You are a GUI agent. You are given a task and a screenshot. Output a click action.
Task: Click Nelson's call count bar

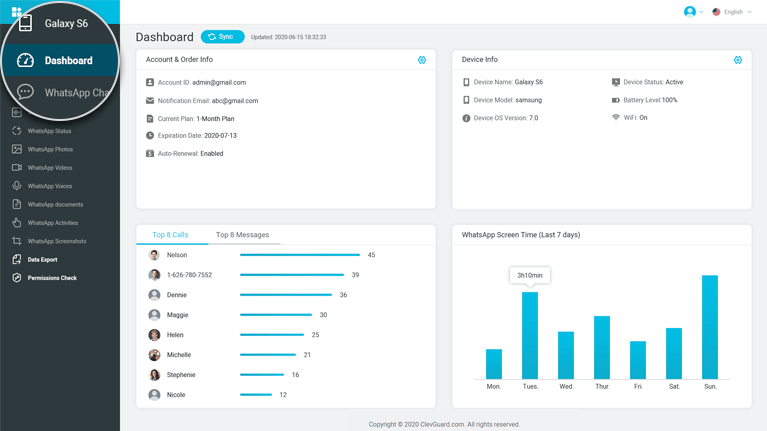click(299, 255)
